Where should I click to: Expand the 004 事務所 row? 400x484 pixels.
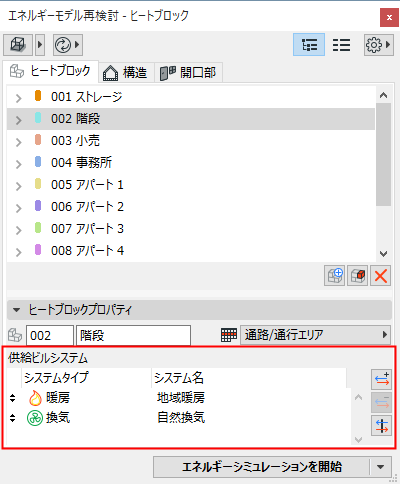click(19, 164)
